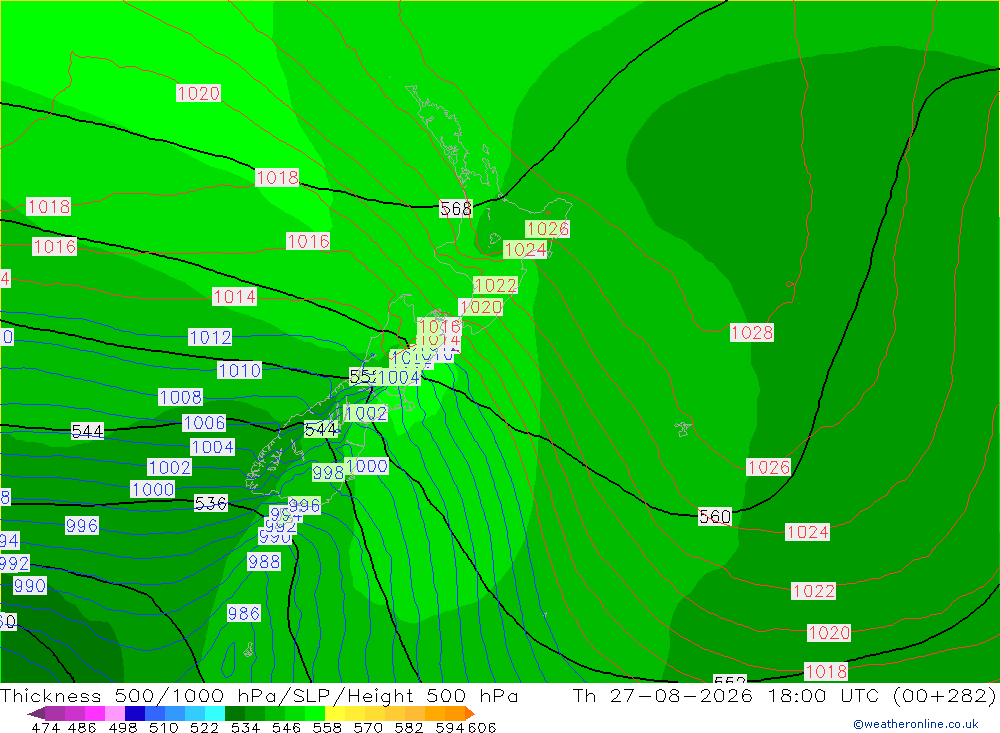The height and width of the screenshot is (733, 1000).
Task: Choose the light pink legend swatch at 498
Action: (115, 713)
